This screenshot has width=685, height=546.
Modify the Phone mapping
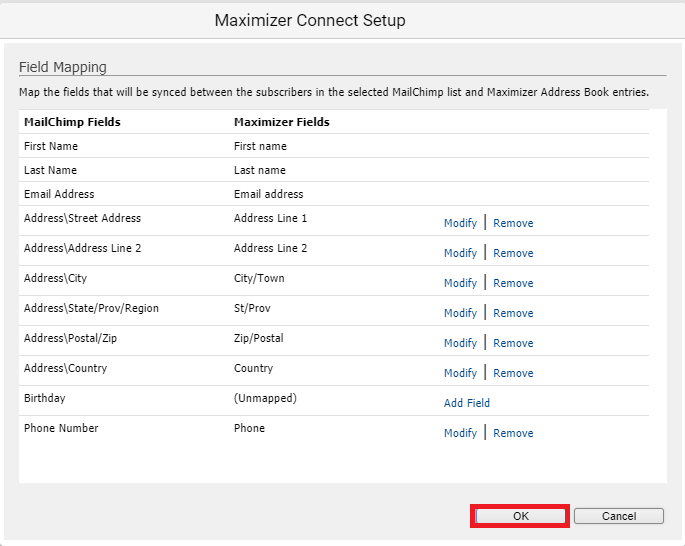tap(460, 433)
